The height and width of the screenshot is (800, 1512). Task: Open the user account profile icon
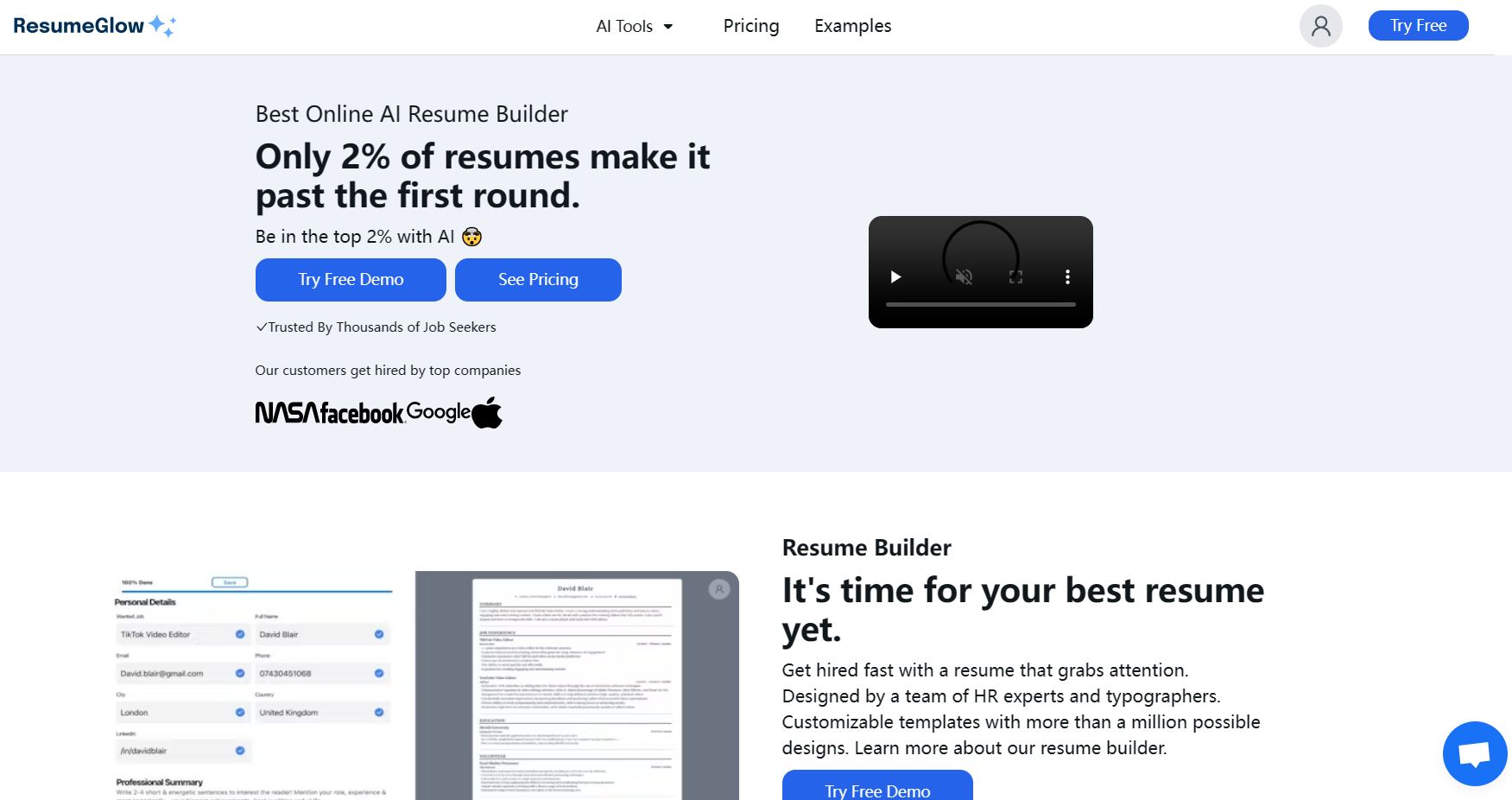coord(1320,26)
